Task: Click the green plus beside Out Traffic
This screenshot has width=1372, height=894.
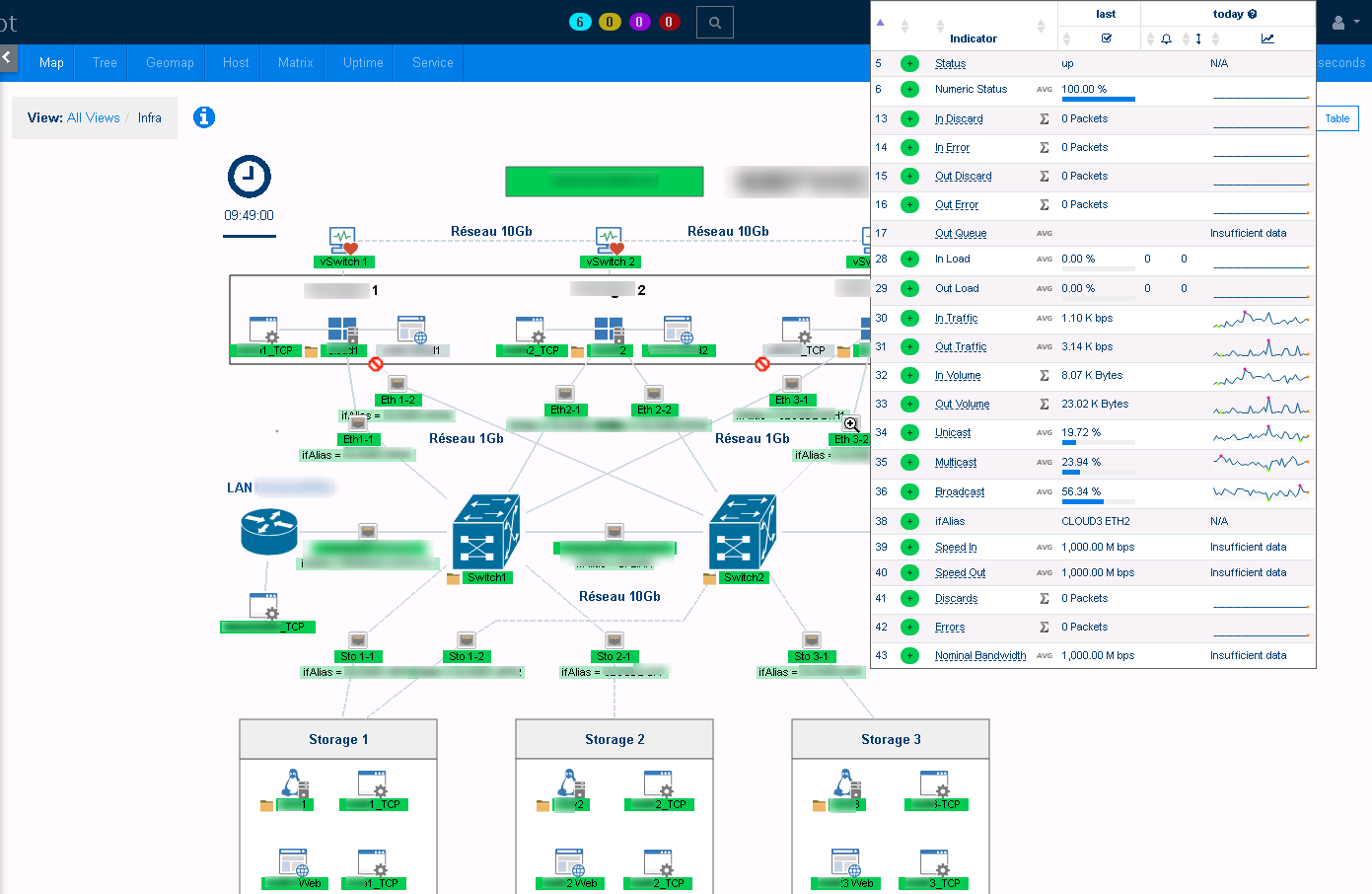Action: [x=908, y=346]
